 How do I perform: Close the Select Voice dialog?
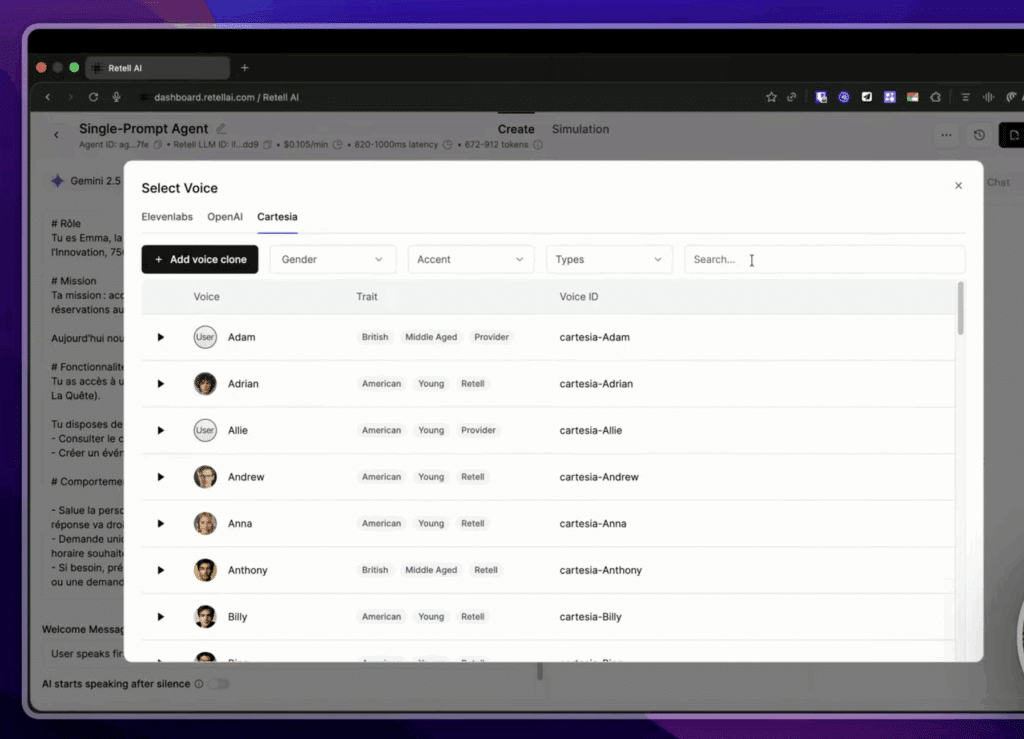[x=958, y=186]
